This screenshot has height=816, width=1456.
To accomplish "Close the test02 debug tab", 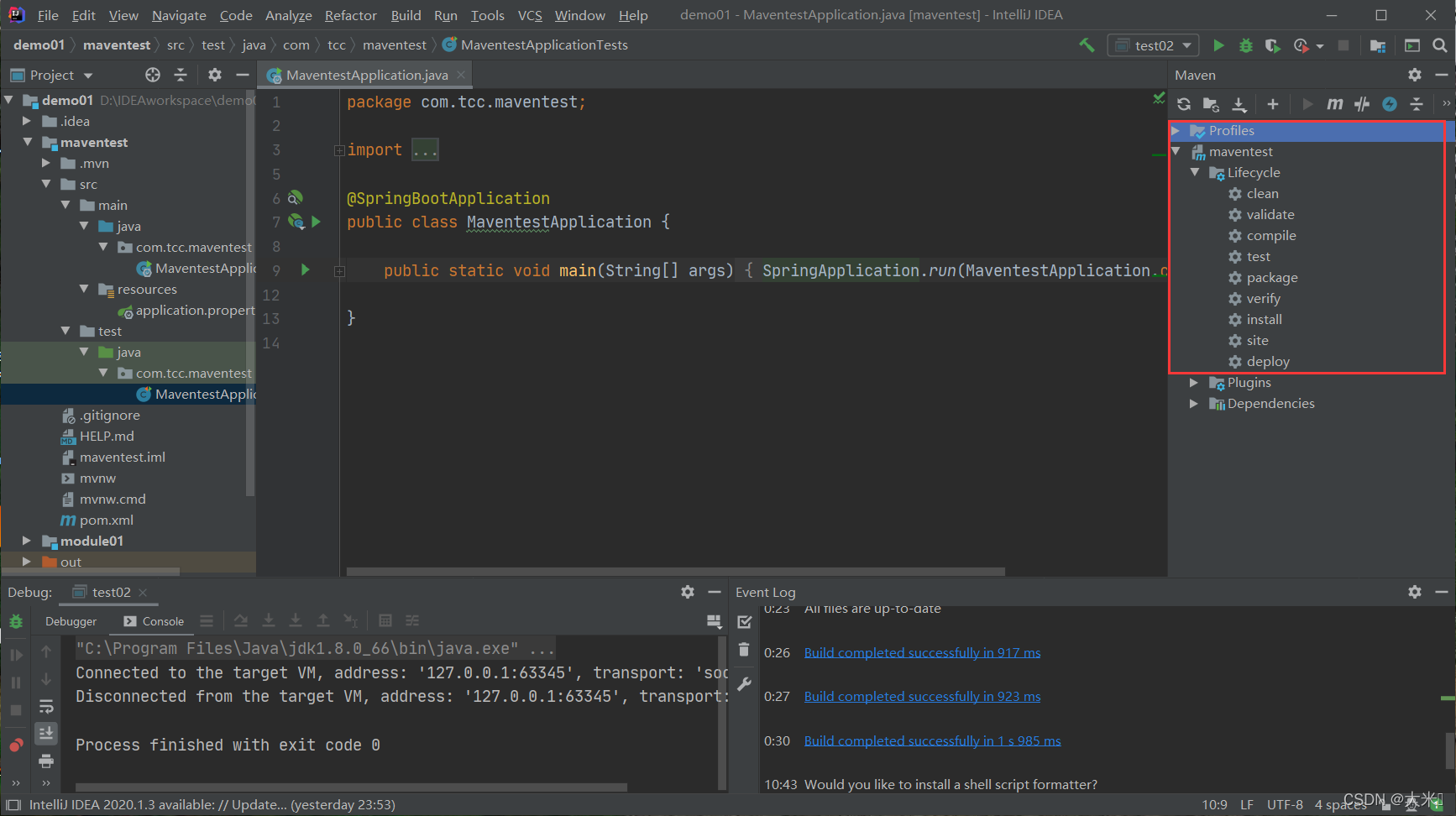I will click(x=143, y=592).
